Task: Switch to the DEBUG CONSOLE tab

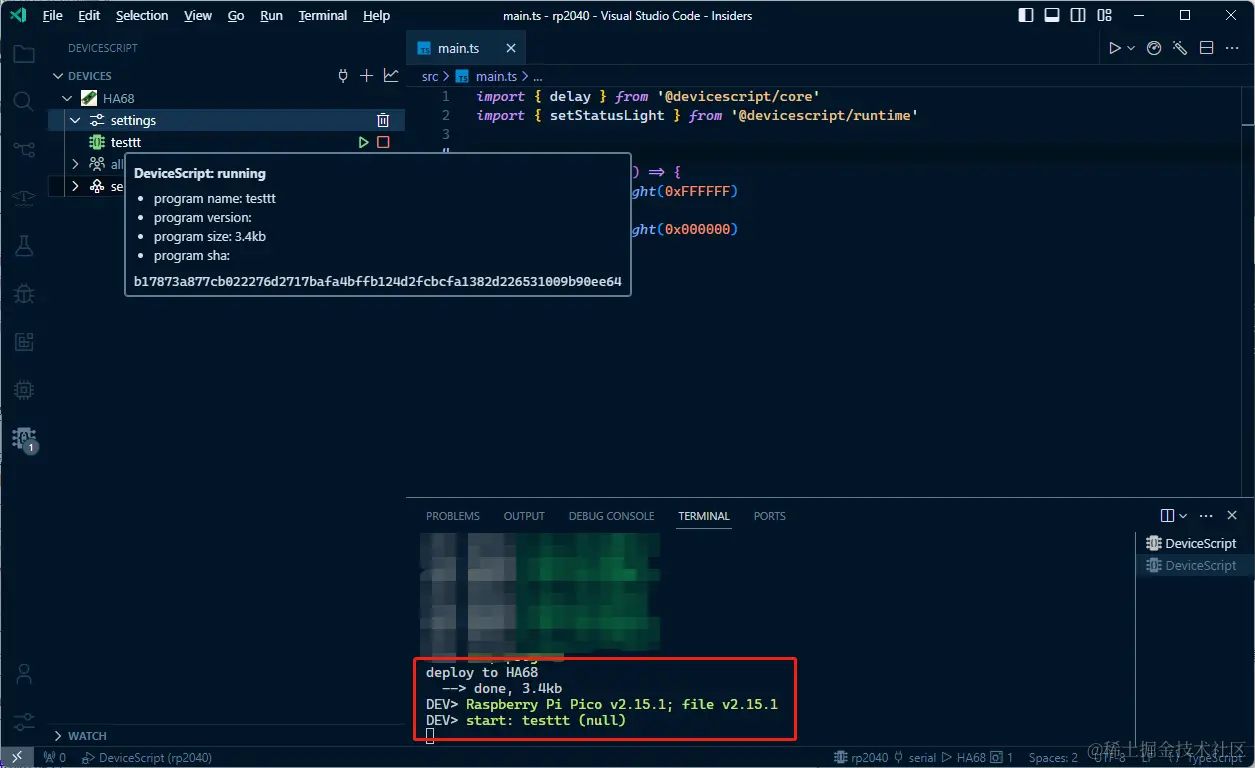Action: click(x=611, y=516)
